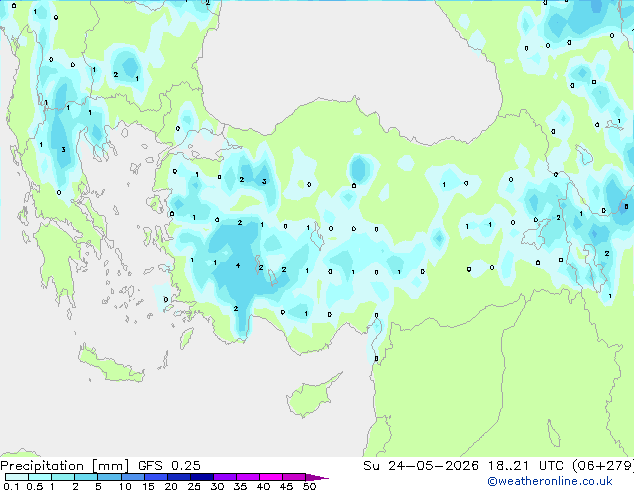Pick the 35–40 mm legend color box
The height and width of the screenshot is (490, 634).
pyautogui.click(x=248, y=477)
